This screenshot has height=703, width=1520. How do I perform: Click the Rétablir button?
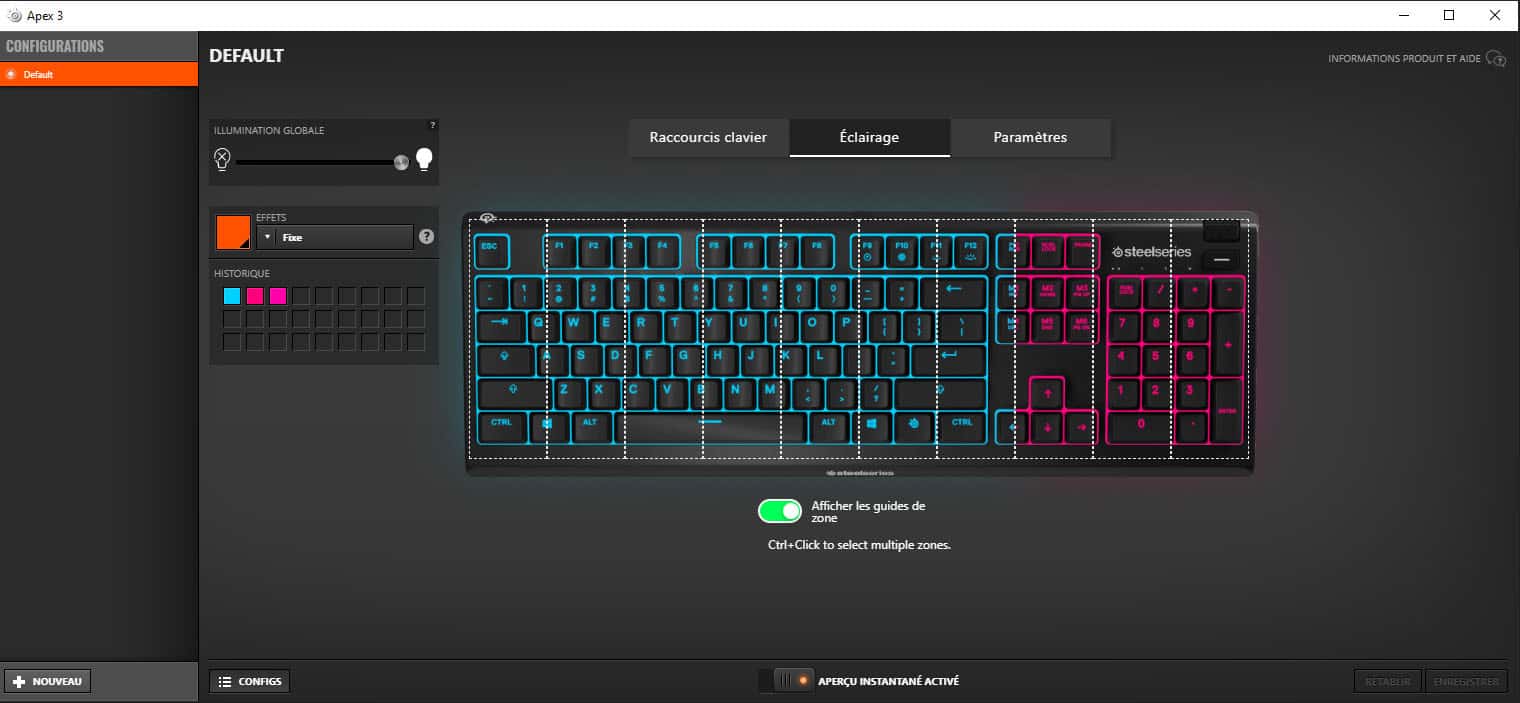click(x=1388, y=681)
